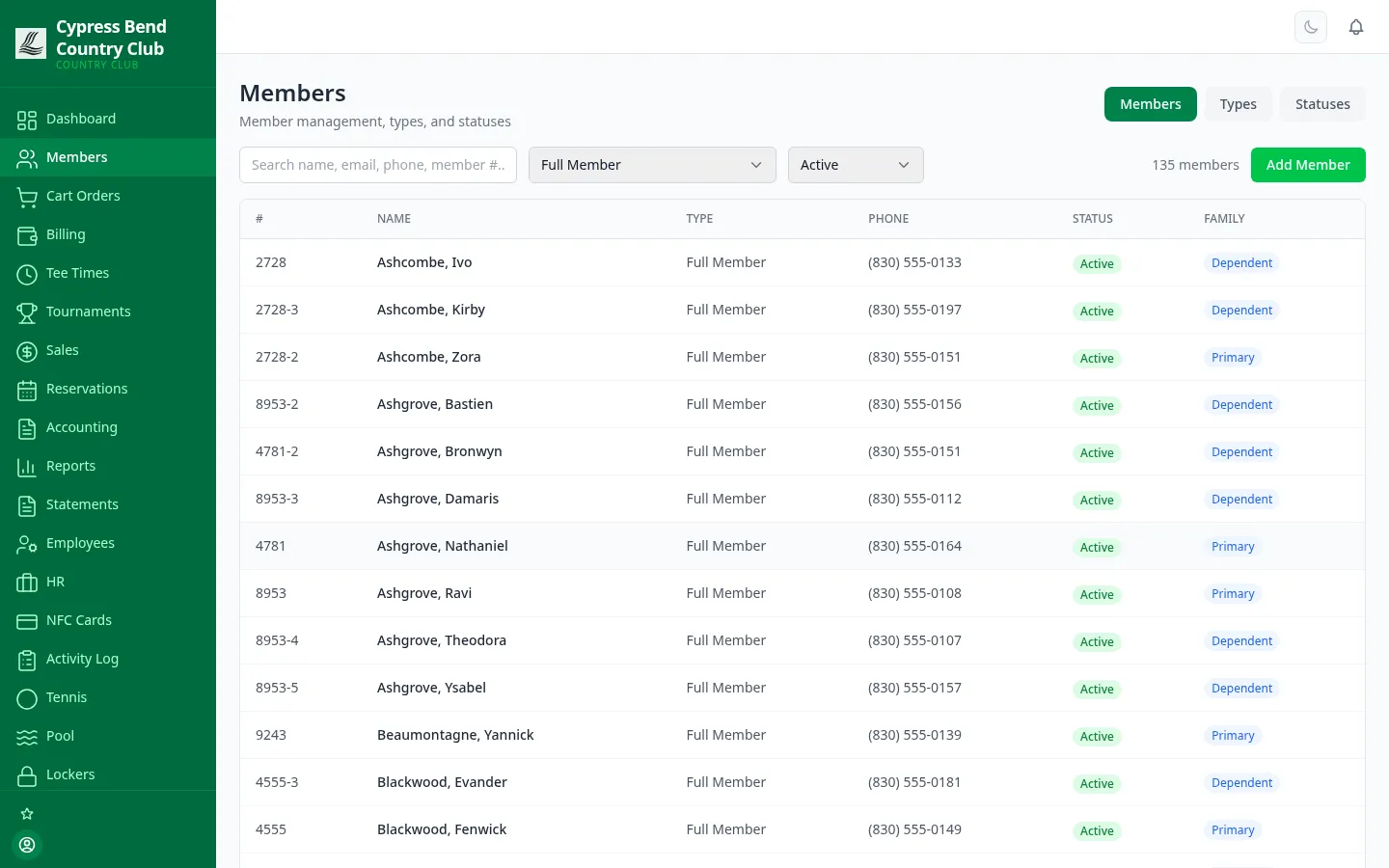Open member row Ashgrove, Ysabel
The image size is (1389, 868).
coord(803,688)
